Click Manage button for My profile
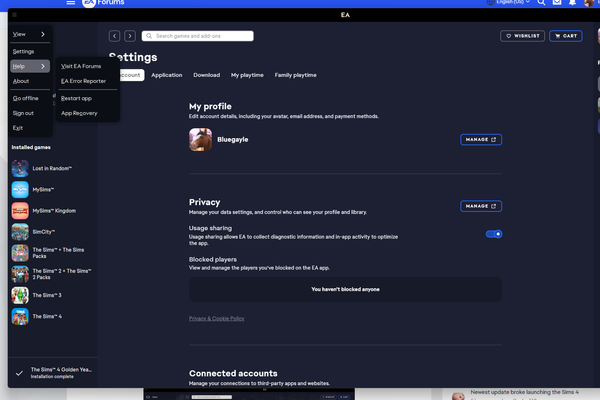Image resolution: width=600 pixels, height=400 pixels. [481, 140]
